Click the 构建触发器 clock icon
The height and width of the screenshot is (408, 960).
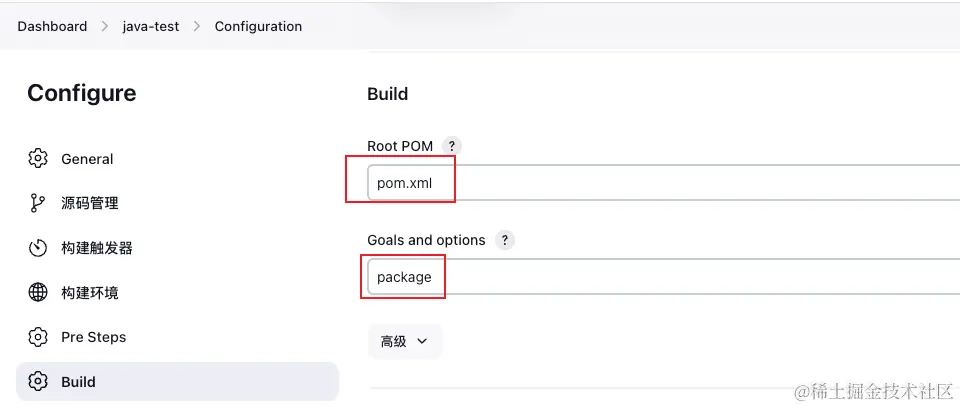tap(38, 248)
